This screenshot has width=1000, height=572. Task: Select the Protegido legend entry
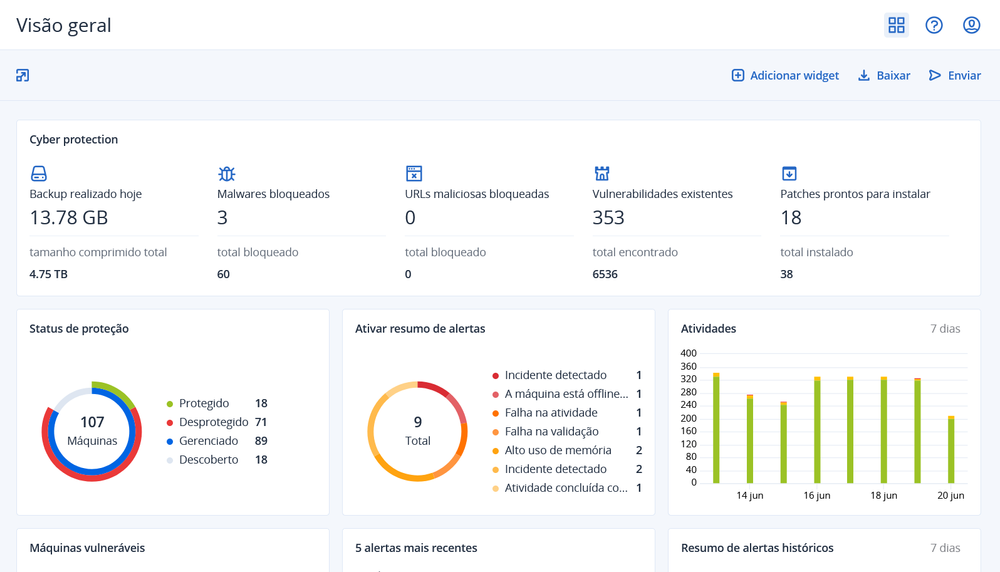pyautogui.click(x=204, y=404)
